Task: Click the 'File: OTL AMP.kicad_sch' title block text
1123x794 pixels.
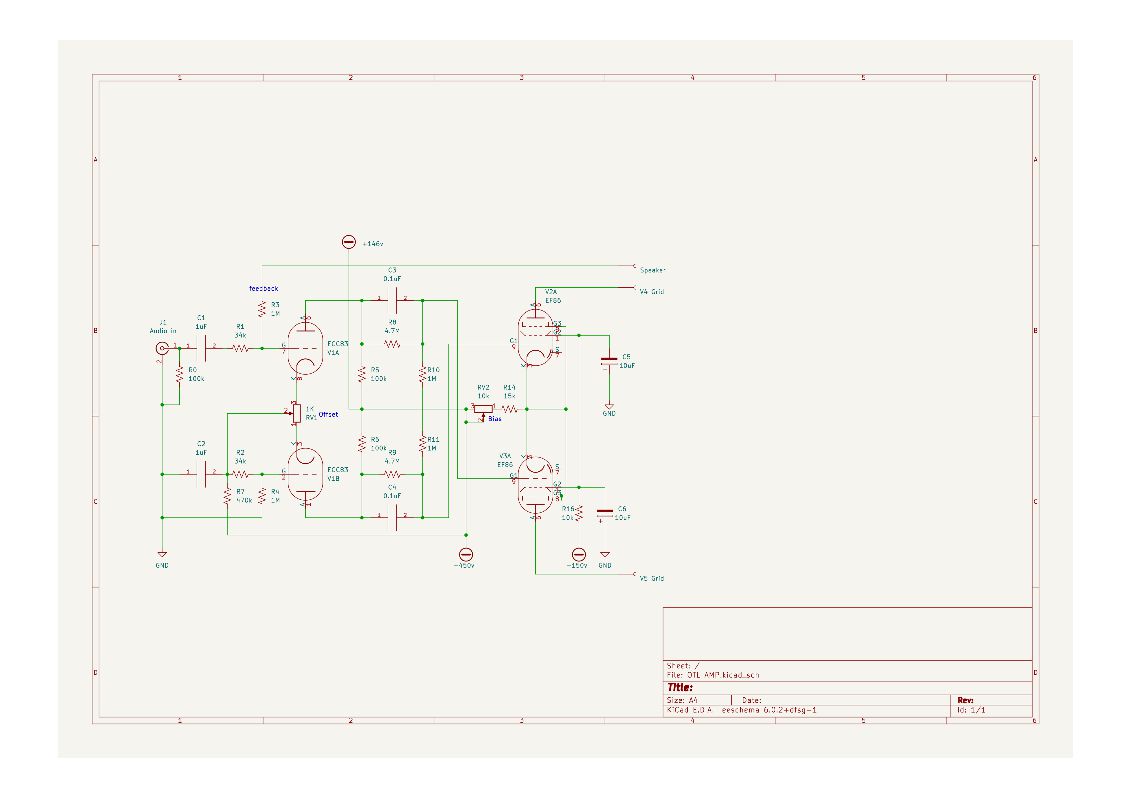Action: (x=713, y=675)
